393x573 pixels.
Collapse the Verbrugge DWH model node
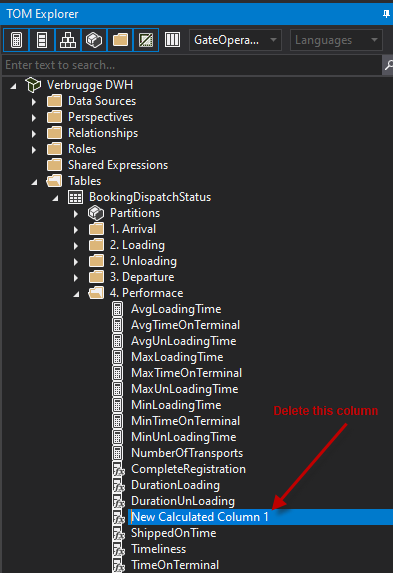pyautogui.click(x=14, y=86)
